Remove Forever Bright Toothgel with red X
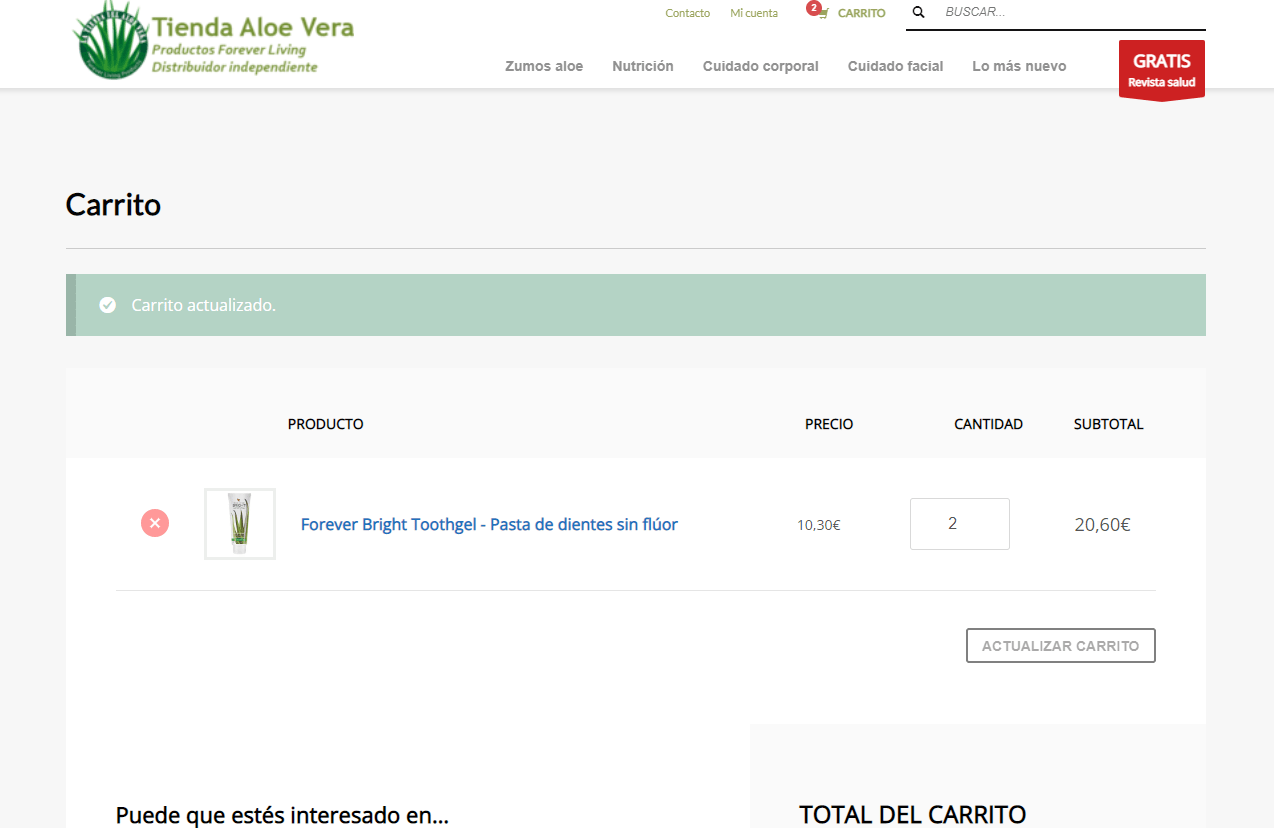This screenshot has width=1274, height=828. (x=155, y=523)
